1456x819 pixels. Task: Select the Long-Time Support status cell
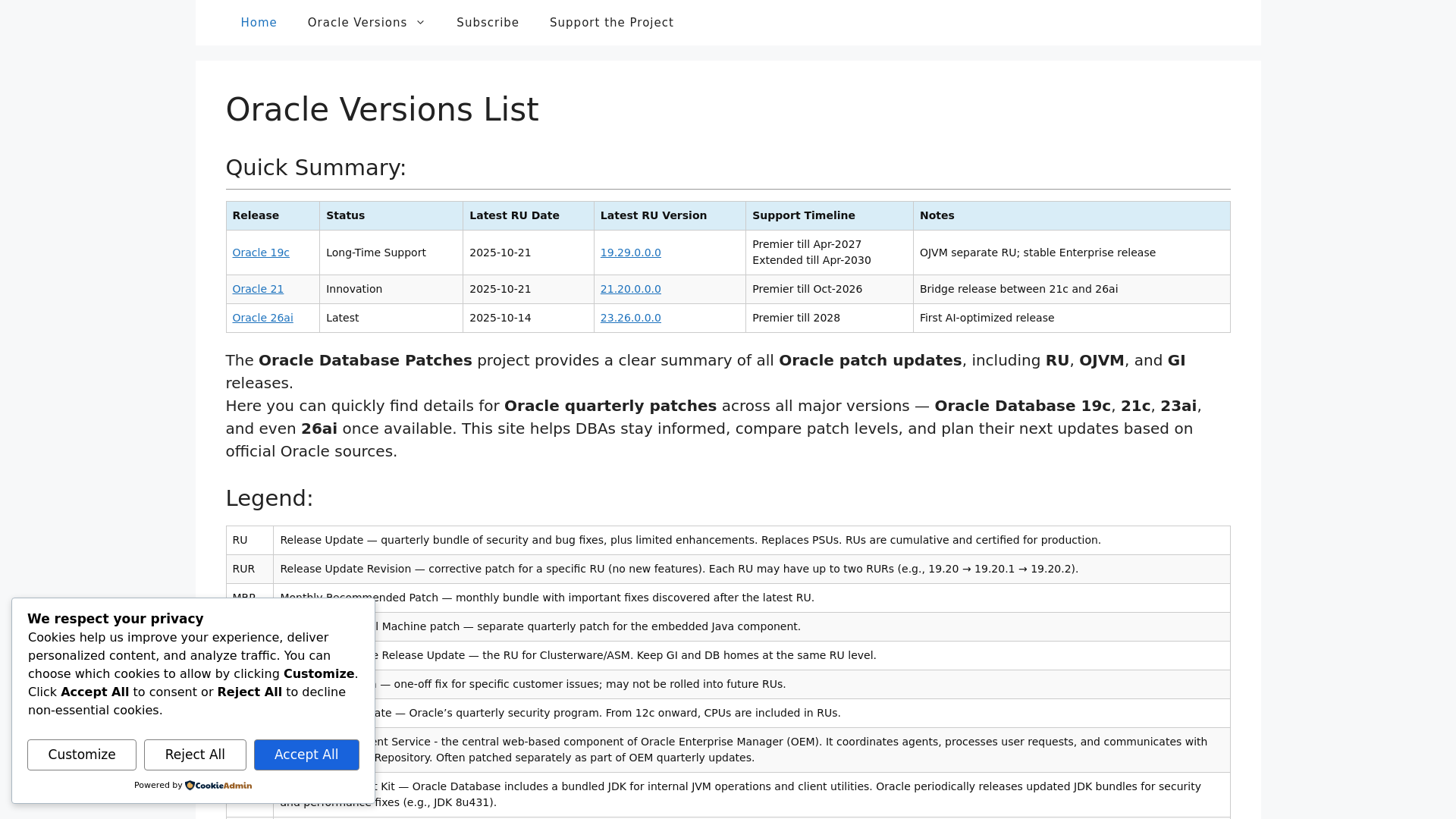[x=391, y=253]
